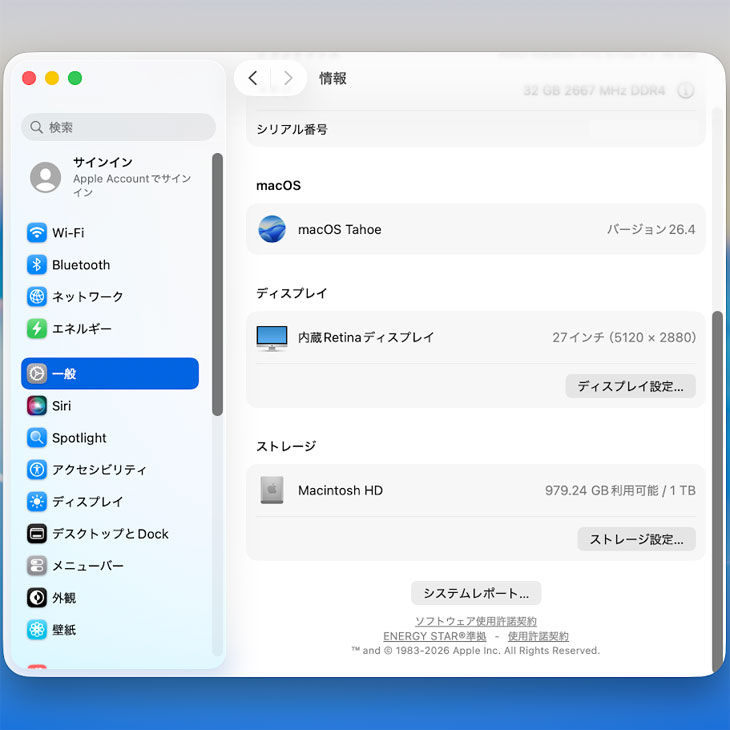The height and width of the screenshot is (730, 730).
Task: Open Wi-Fi settings icon in sidebar
Action: (x=37, y=233)
